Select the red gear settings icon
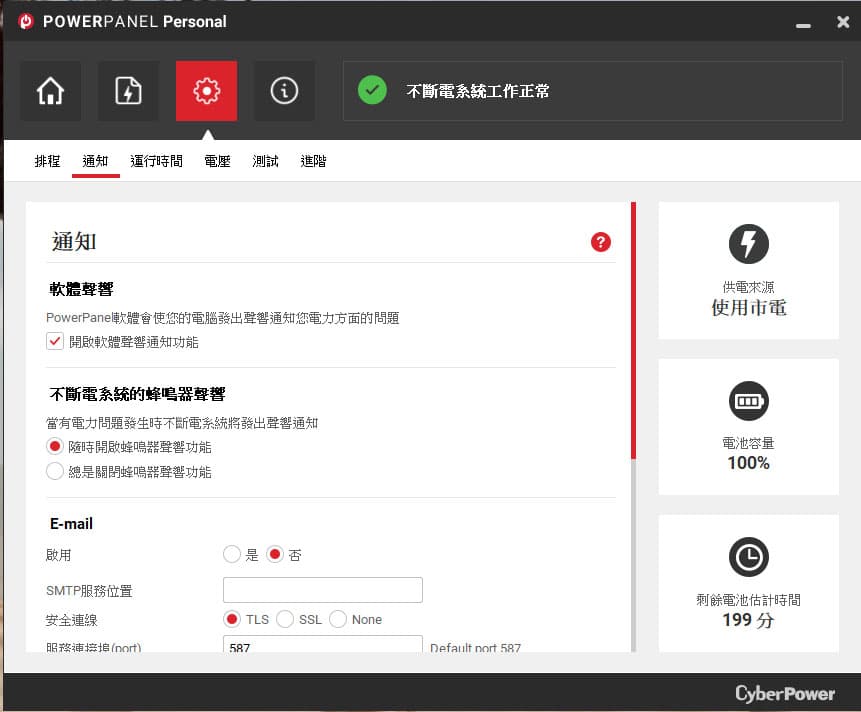Image resolution: width=861 pixels, height=712 pixels. coord(206,91)
